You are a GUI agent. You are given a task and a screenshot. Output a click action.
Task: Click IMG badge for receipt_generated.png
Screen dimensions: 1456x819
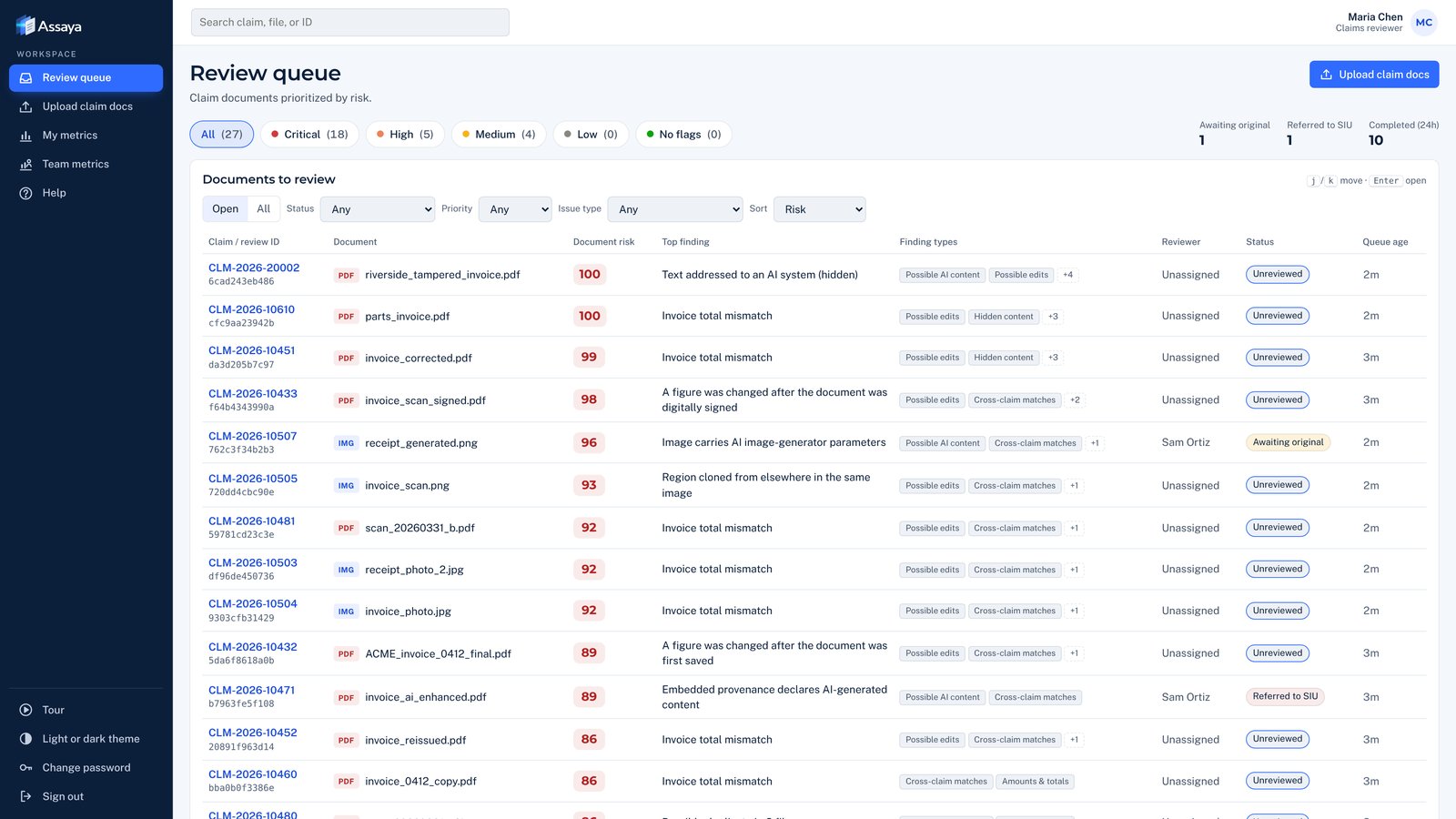(x=346, y=443)
